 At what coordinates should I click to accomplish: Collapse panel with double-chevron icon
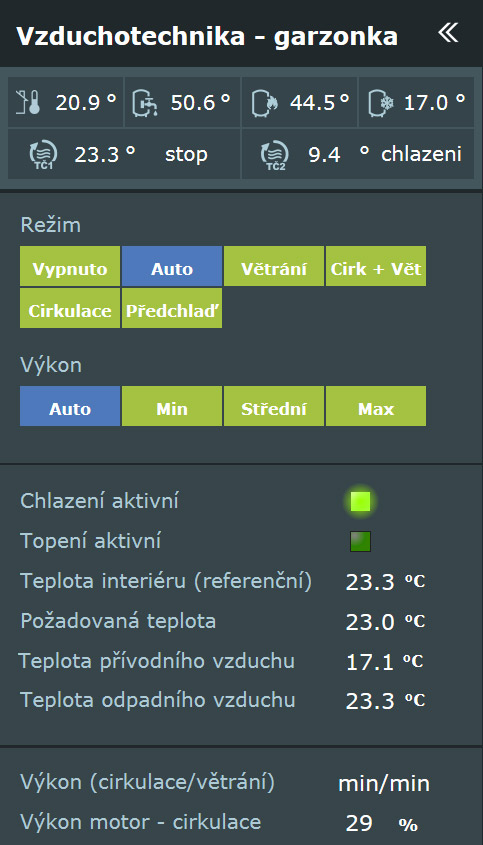pyautogui.click(x=448, y=33)
